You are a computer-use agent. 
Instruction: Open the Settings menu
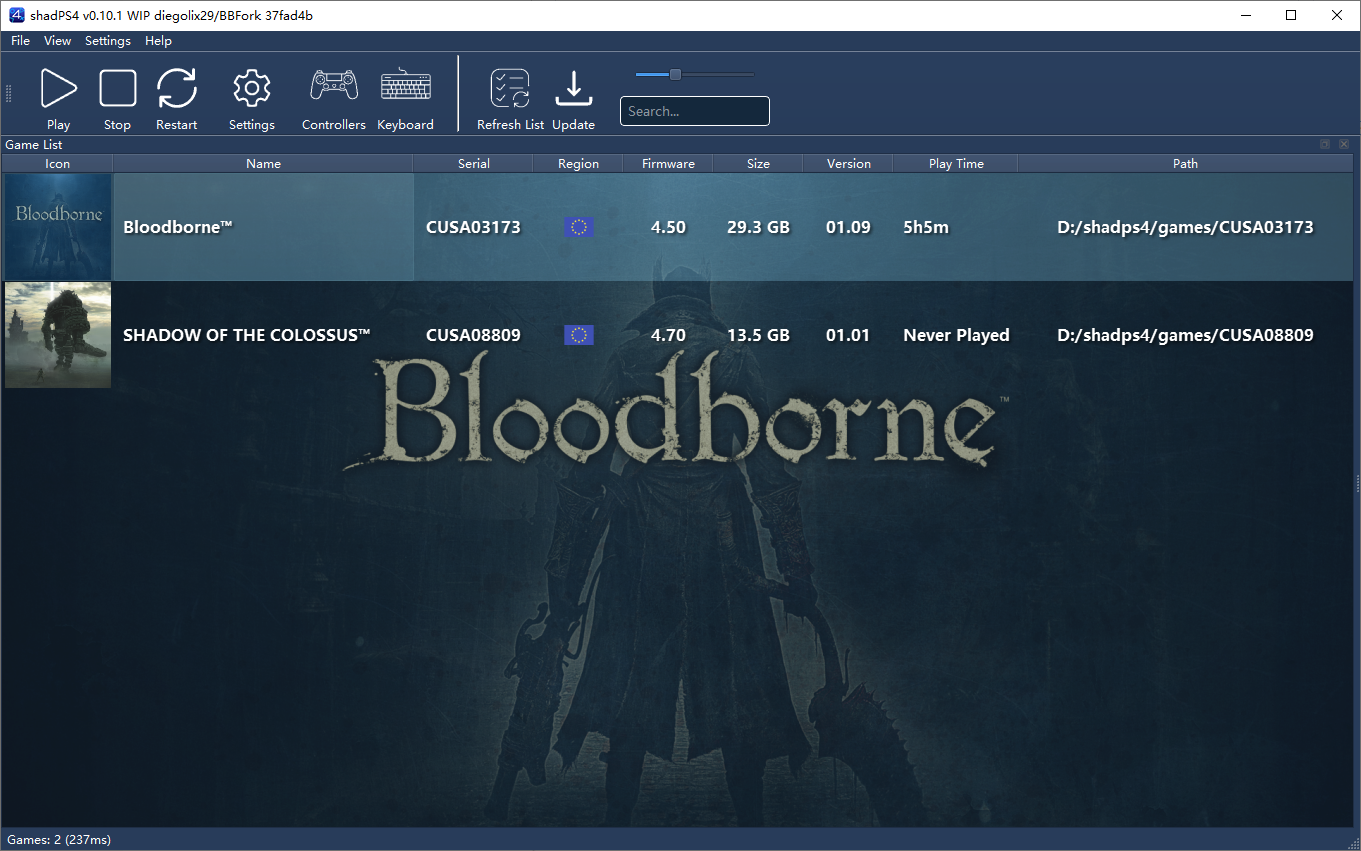pos(108,41)
